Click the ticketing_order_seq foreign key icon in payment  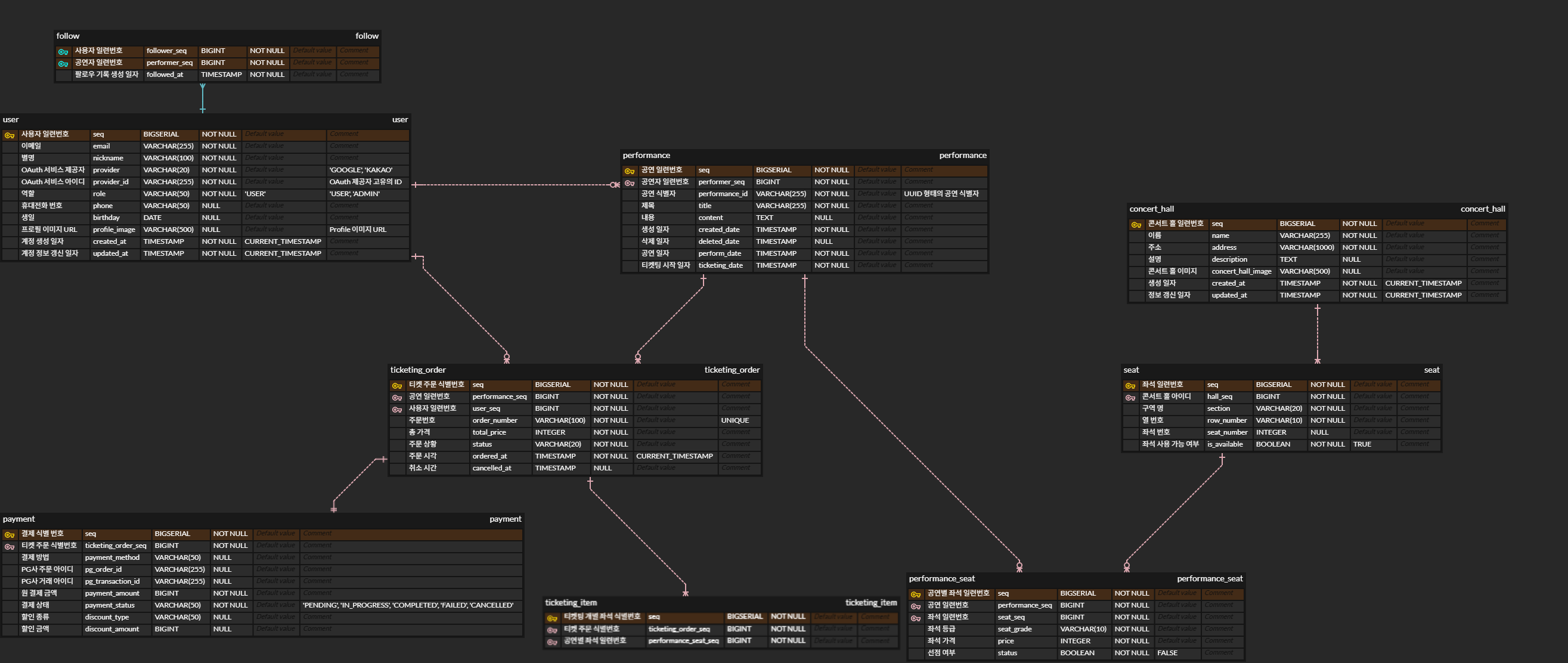click(9, 547)
